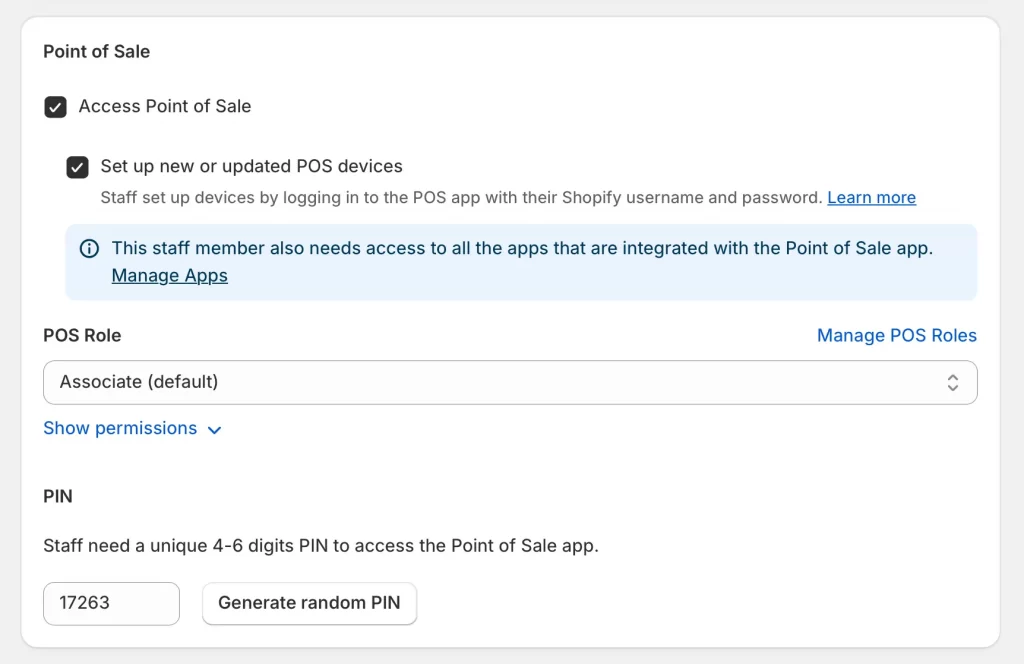Click the info icon in the blue banner

click(89, 249)
